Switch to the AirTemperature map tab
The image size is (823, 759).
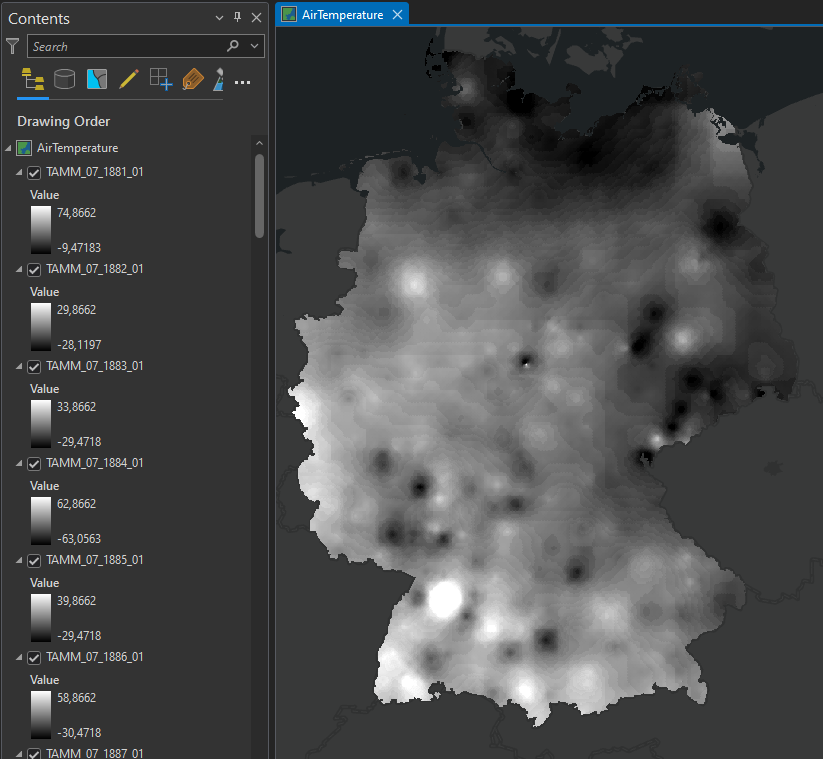[x=340, y=14]
